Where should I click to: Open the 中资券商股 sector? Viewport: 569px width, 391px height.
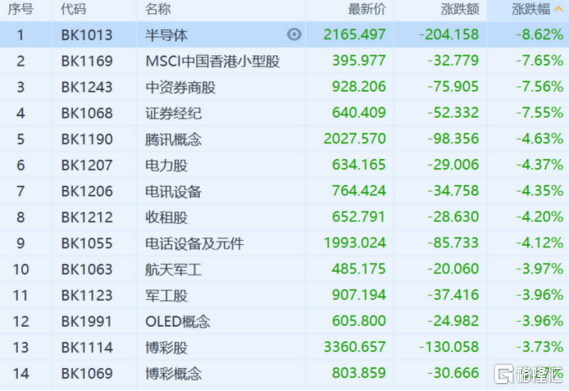[180, 87]
